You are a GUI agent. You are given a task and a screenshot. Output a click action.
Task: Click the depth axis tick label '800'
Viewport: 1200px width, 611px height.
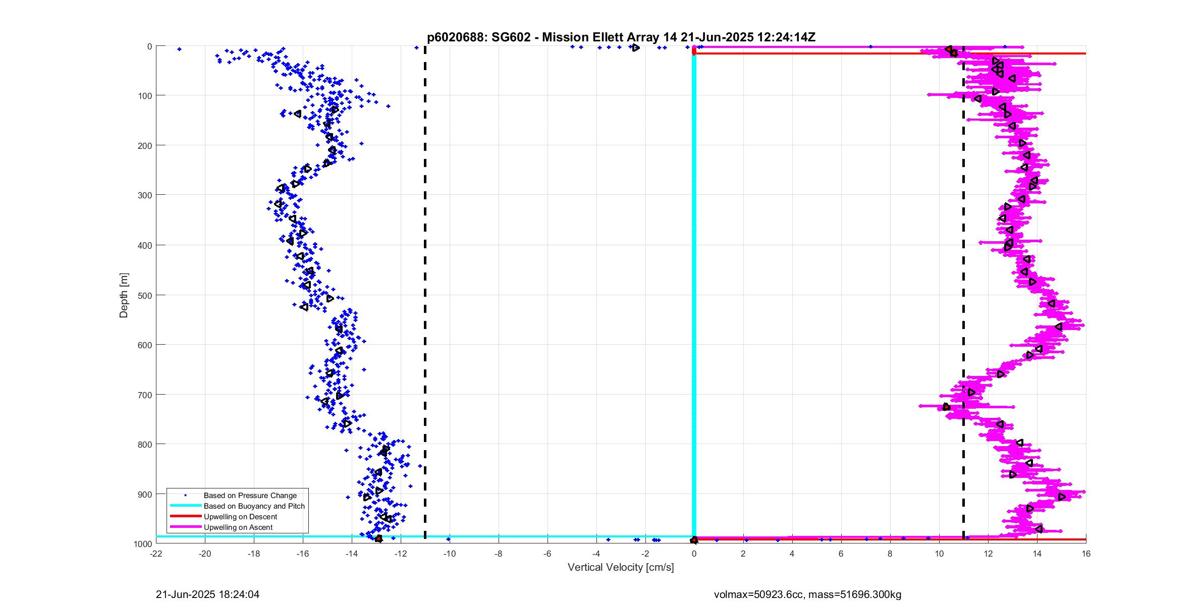tap(144, 444)
